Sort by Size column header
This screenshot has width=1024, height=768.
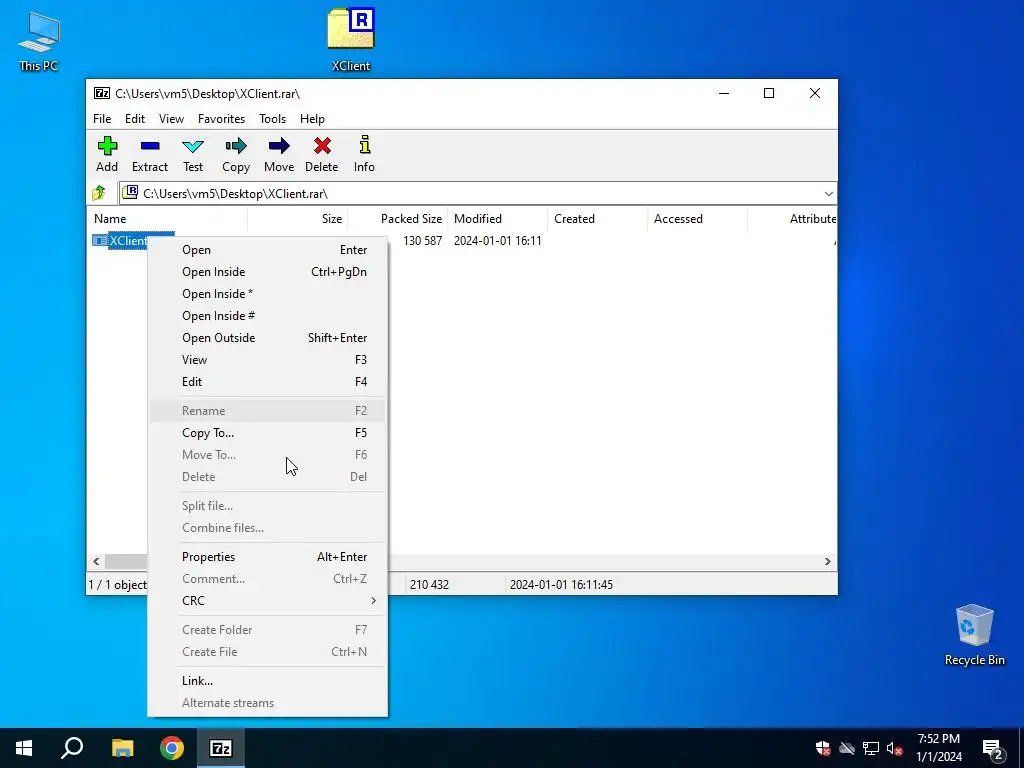[x=297, y=219]
